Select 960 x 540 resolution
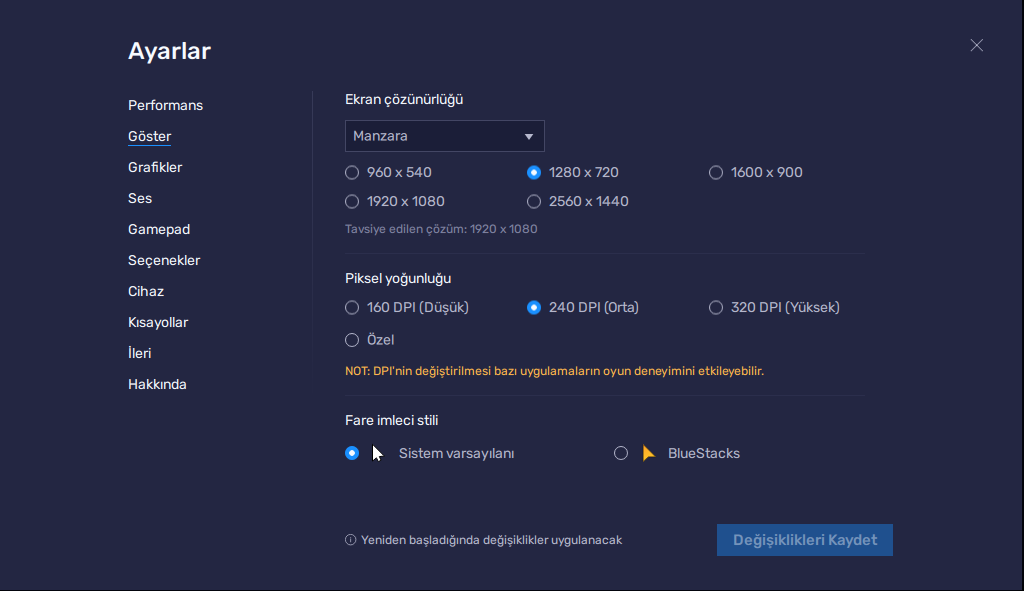The width and height of the screenshot is (1024, 591). pyautogui.click(x=352, y=172)
